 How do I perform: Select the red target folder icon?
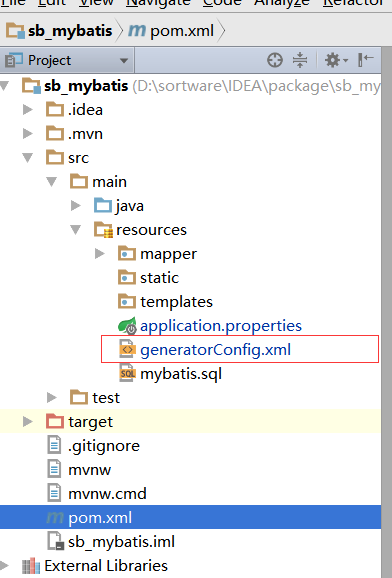click(55, 421)
